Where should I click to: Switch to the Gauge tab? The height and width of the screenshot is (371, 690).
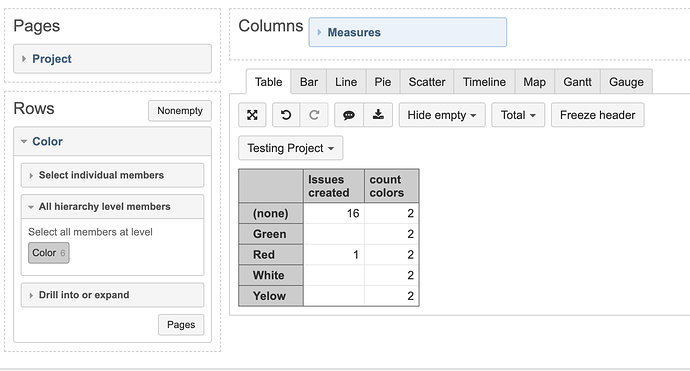tap(626, 82)
